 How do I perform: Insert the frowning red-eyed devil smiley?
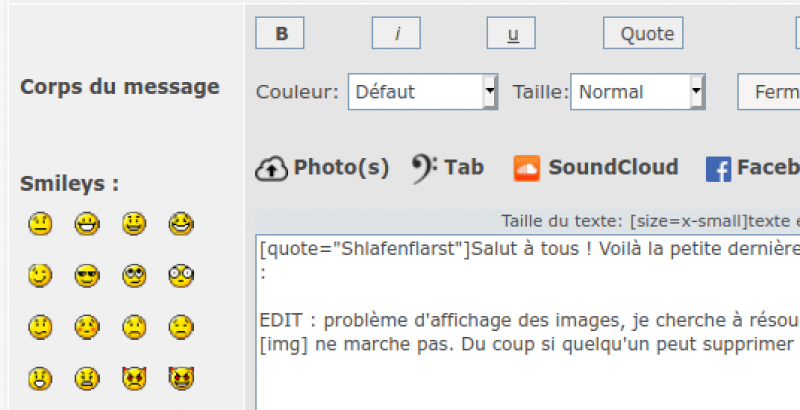pos(134,379)
